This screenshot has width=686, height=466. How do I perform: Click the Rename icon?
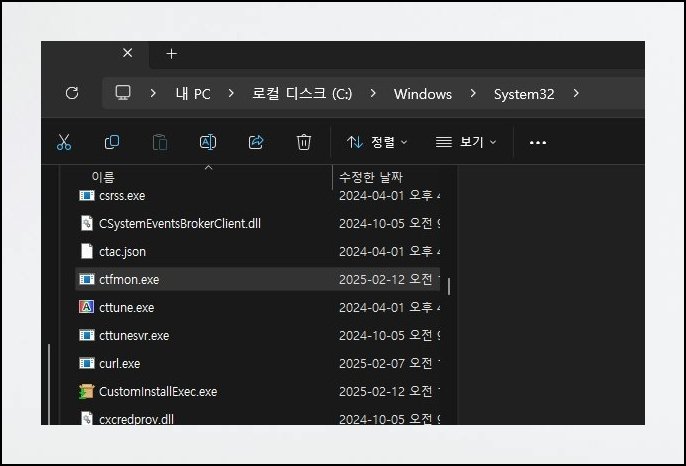[208, 142]
